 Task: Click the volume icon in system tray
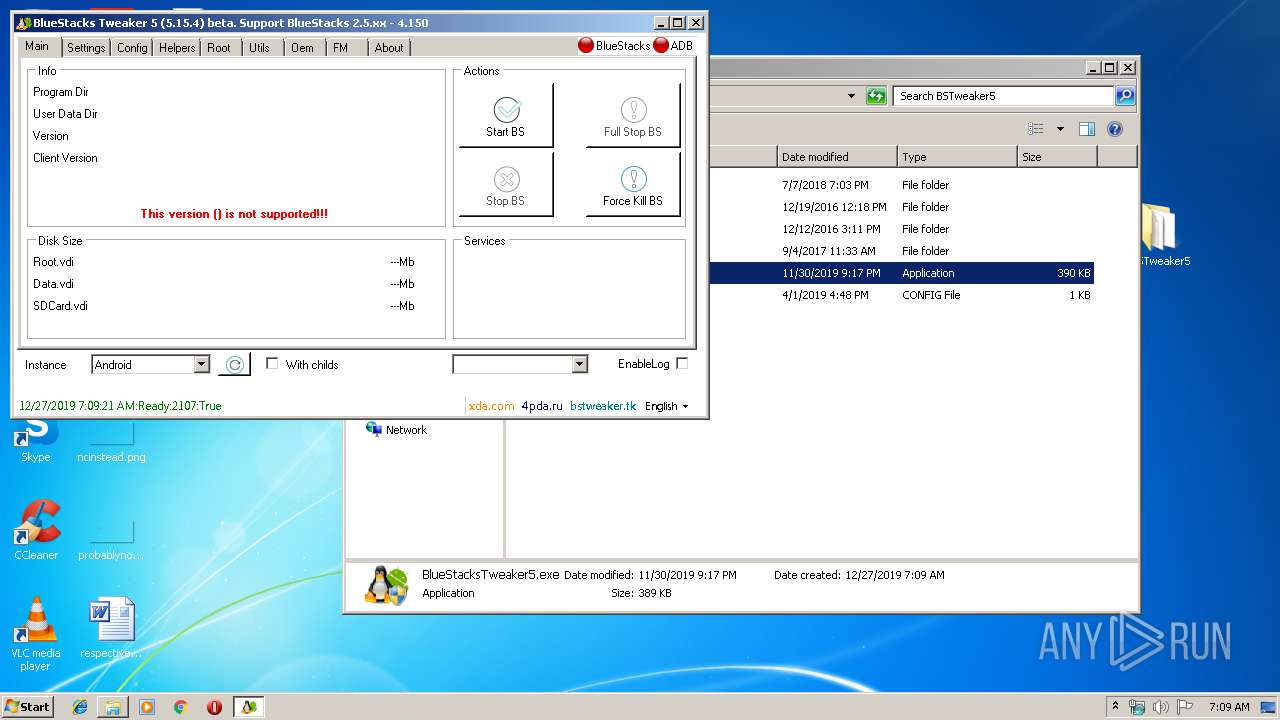pos(1161,707)
